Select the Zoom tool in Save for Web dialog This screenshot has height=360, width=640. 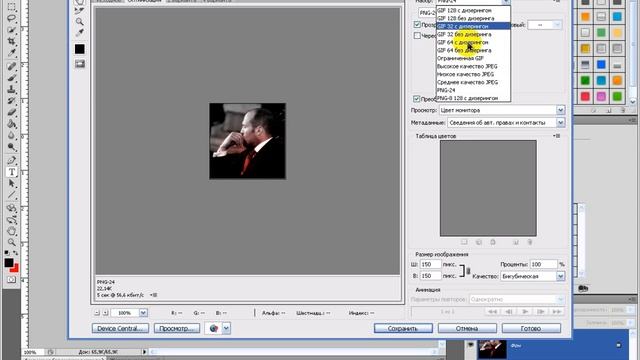80,21
